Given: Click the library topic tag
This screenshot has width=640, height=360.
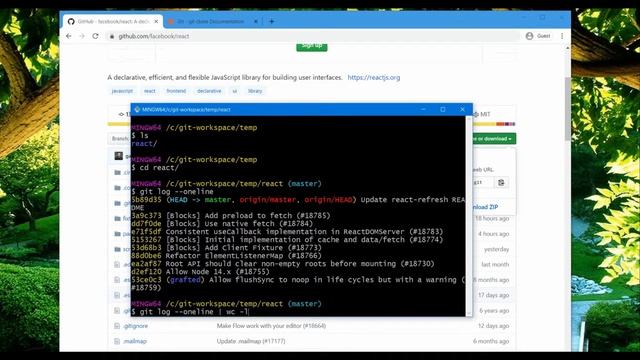Looking at the screenshot, I should pyautogui.click(x=255, y=91).
